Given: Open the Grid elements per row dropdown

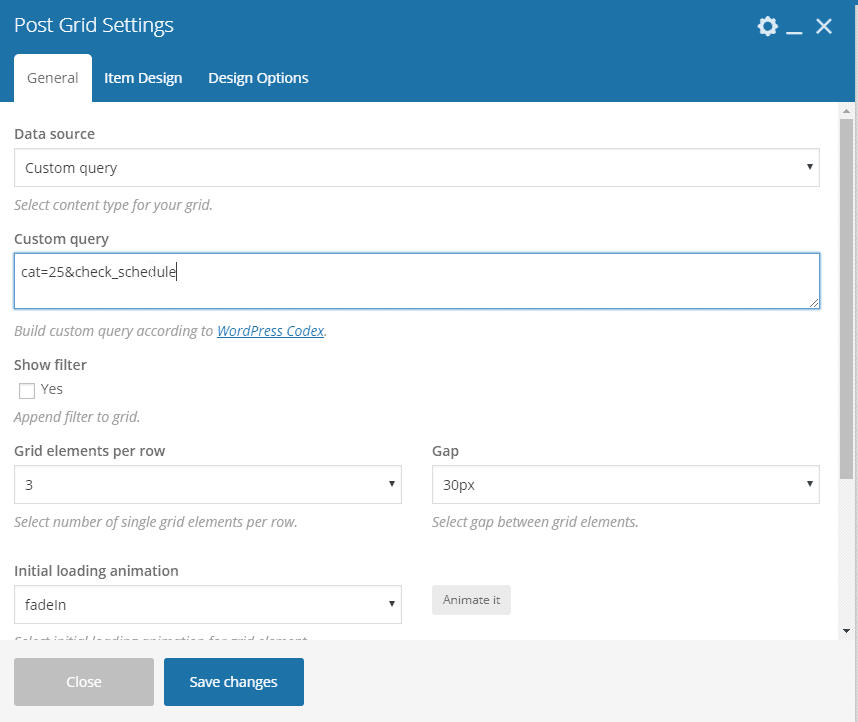Looking at the screenshot, I should pos(207,484).
